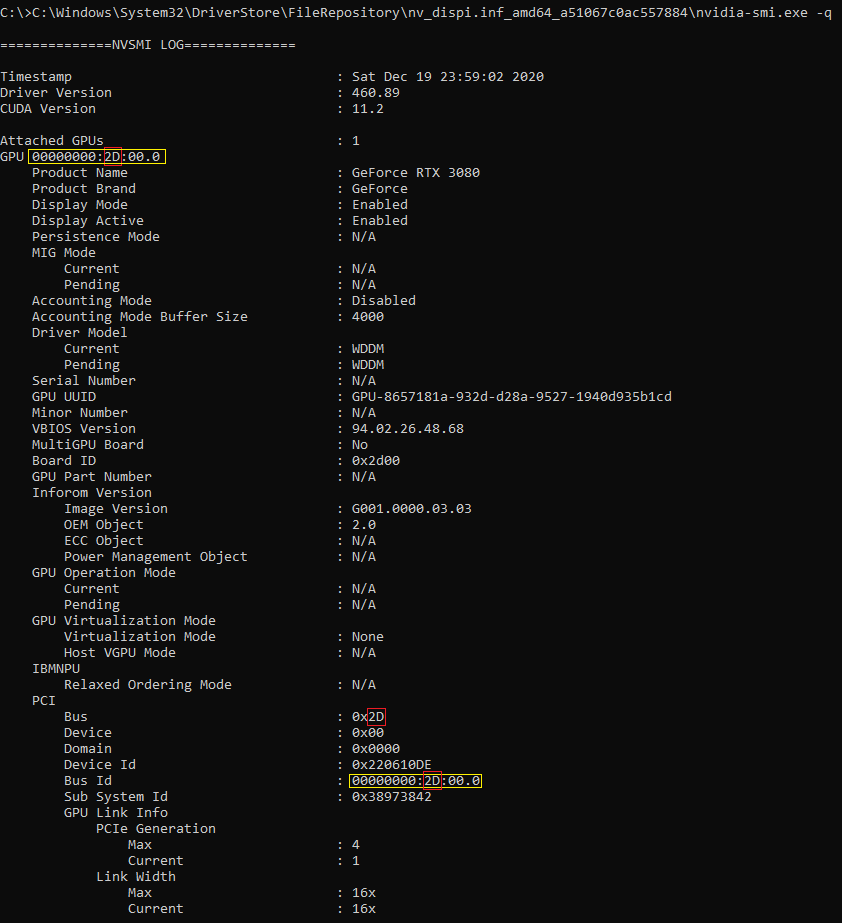Click the GPU UUID value GPU-8657181a
842x923 pixels.
pos(512,397)
